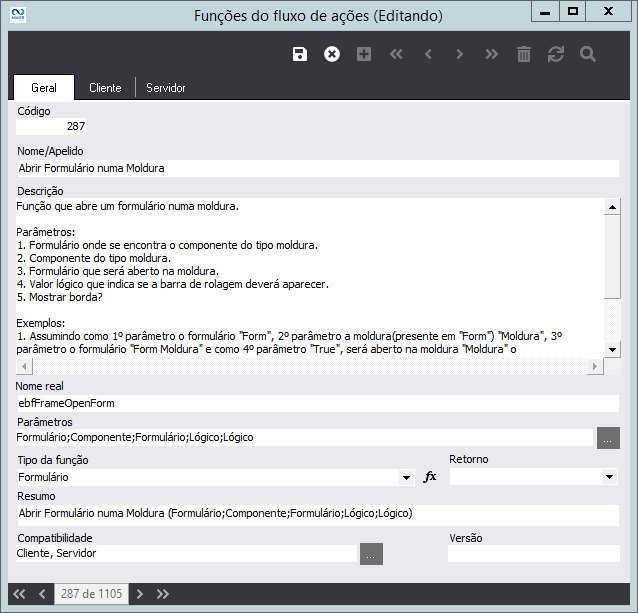Click the toolbar previous record arrow

click(428, 54)
